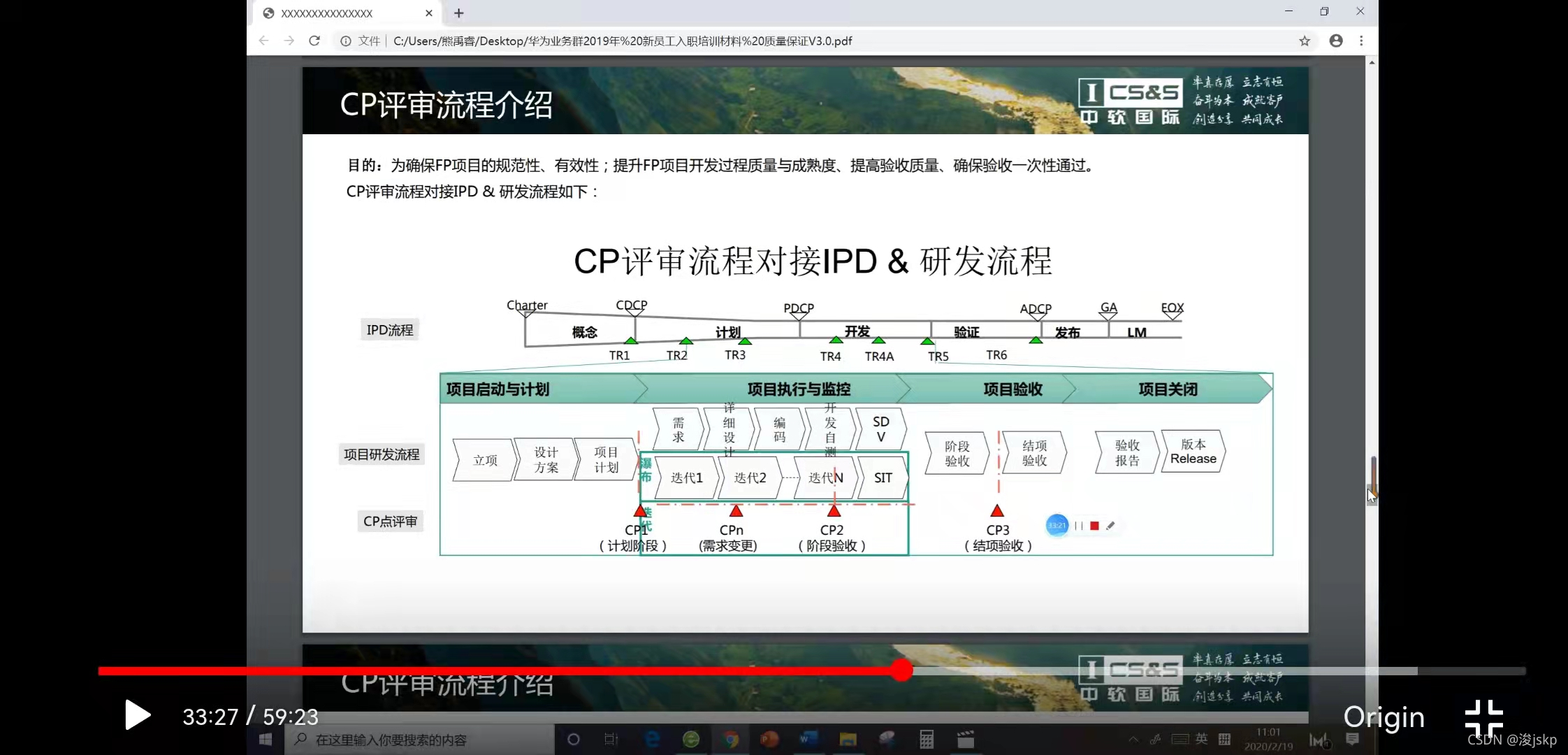Image resolution: width=1568 pixels, height=755 pixels.
Task: Open a new browser tab with plus
Action: click(458, 13)
